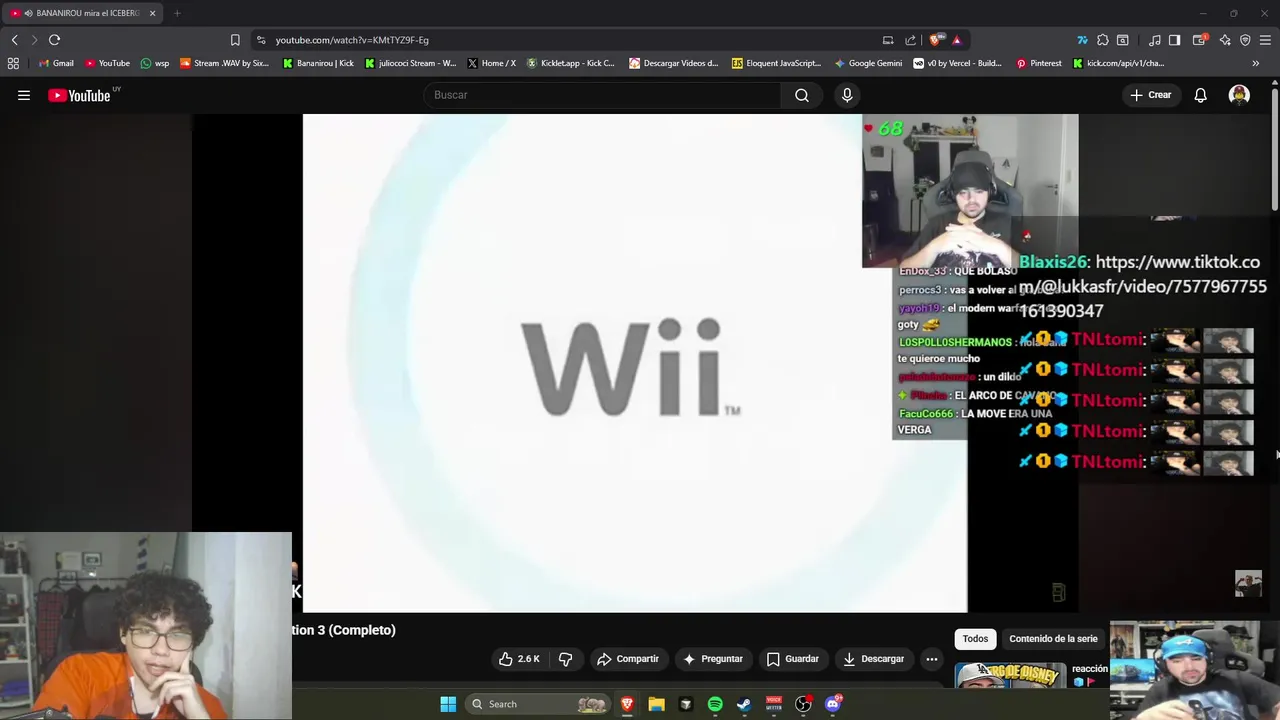Image resolution: width=1280 pixels, height=720 pixels.
Task: Open site settings icon in address bar
Action: [x=261, y=40]
